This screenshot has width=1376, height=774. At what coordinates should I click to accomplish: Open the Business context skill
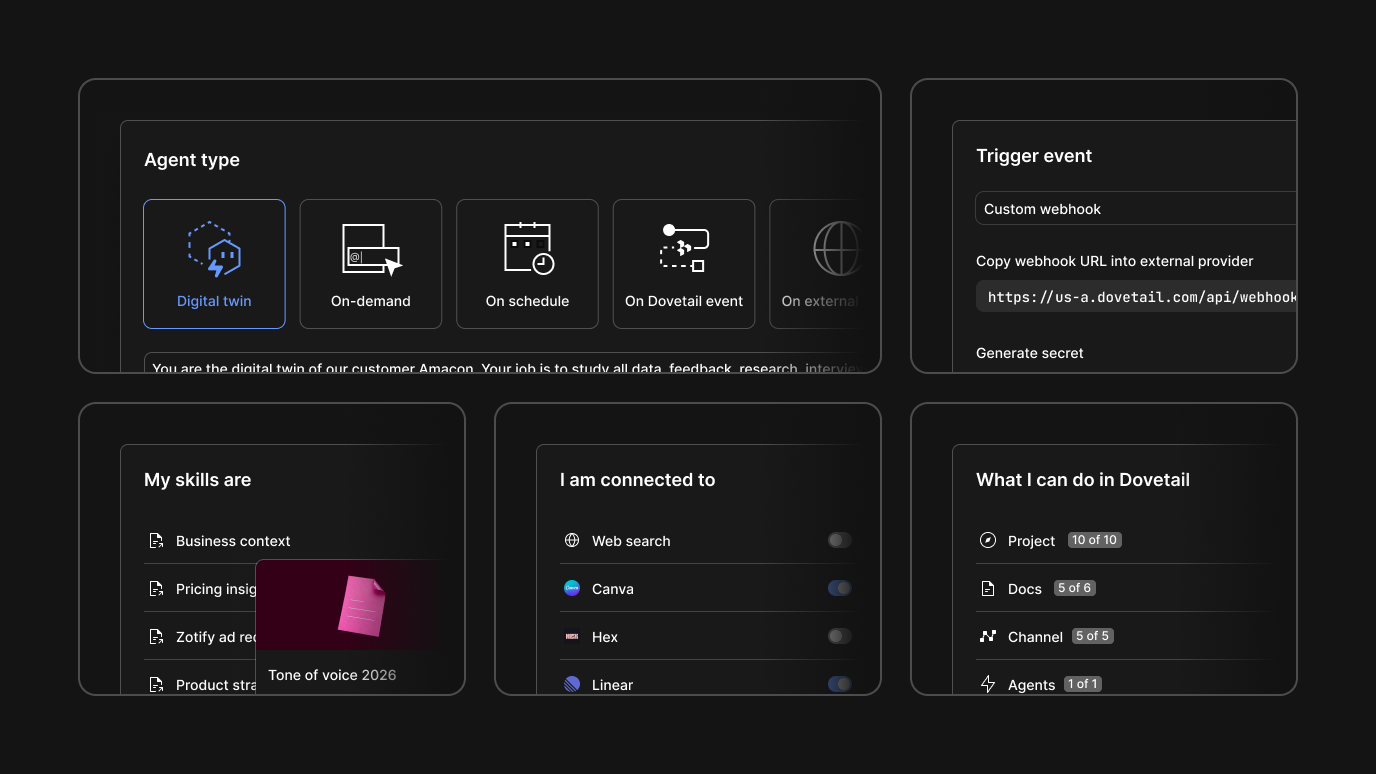(233, 541)
